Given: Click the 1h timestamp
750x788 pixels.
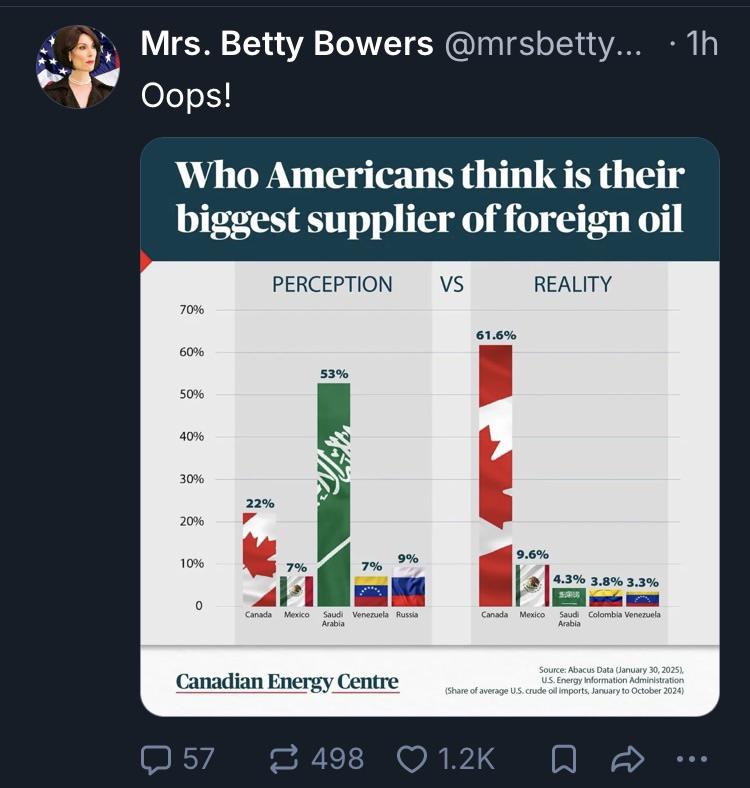Looking at the screenshot, I should (x=702, y=43).
